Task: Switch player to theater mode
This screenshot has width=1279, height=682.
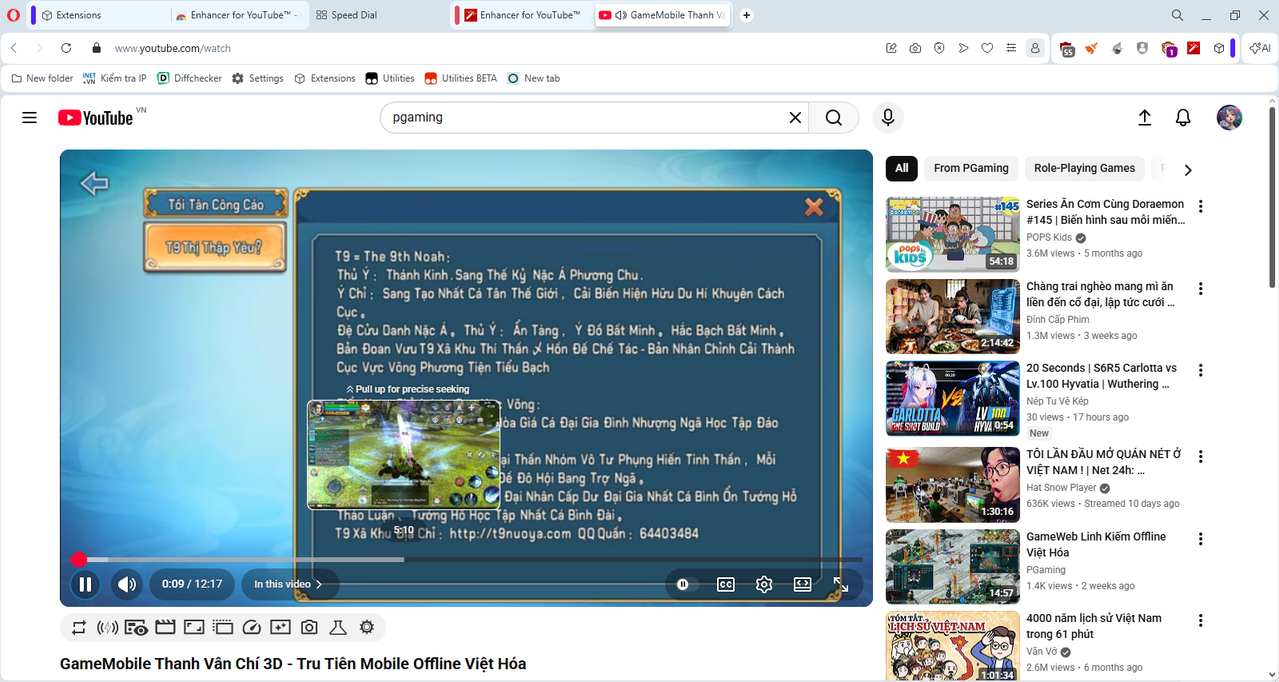Action: pos(802,584)
